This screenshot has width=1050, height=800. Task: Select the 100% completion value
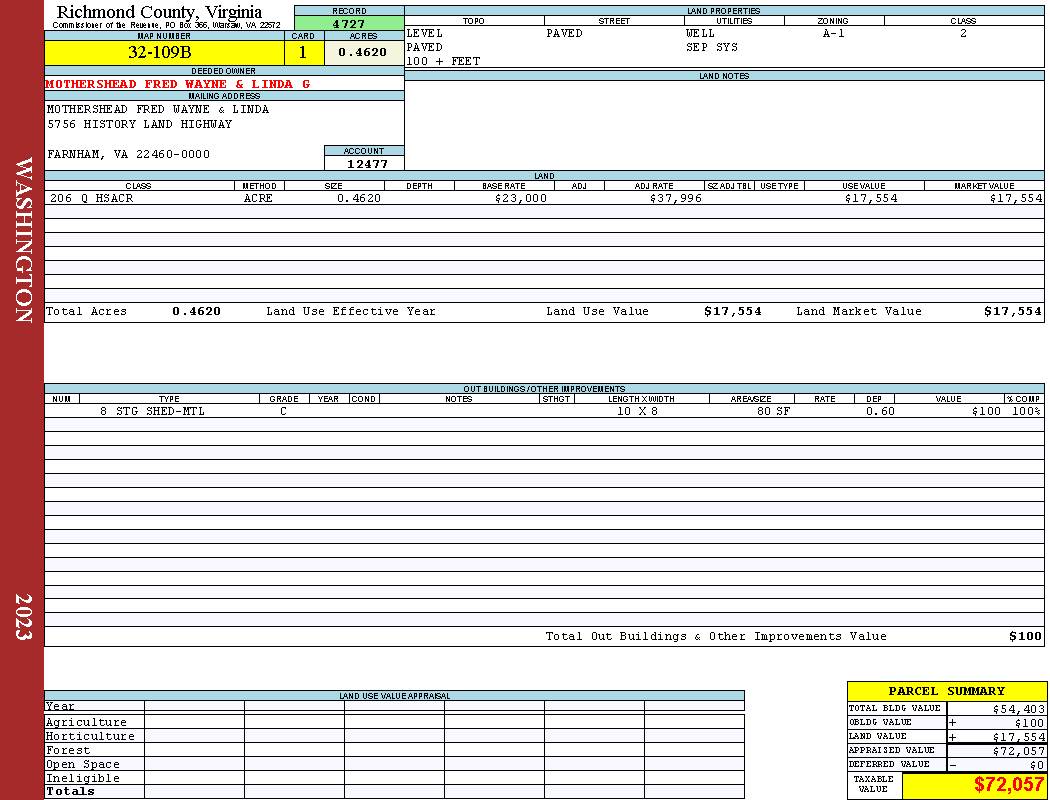(1027, 411)
